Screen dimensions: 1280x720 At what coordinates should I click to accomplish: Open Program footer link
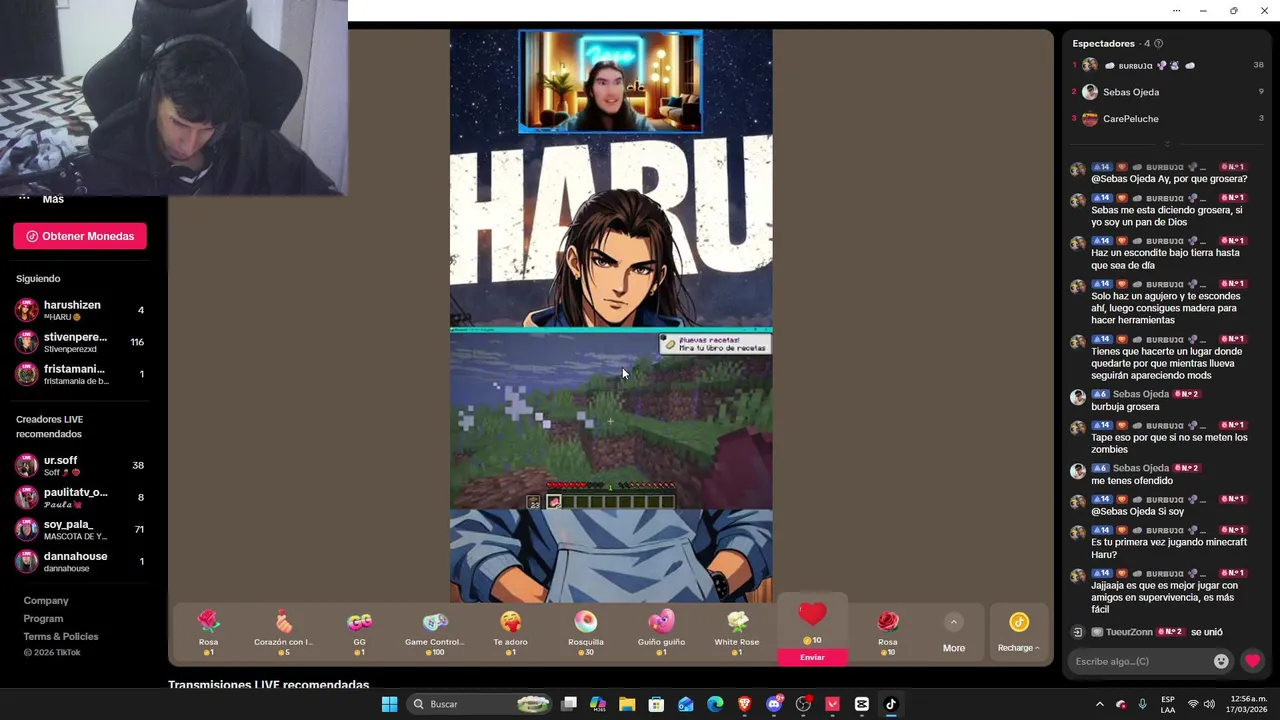pyautogui.click(x=43, y=619)
